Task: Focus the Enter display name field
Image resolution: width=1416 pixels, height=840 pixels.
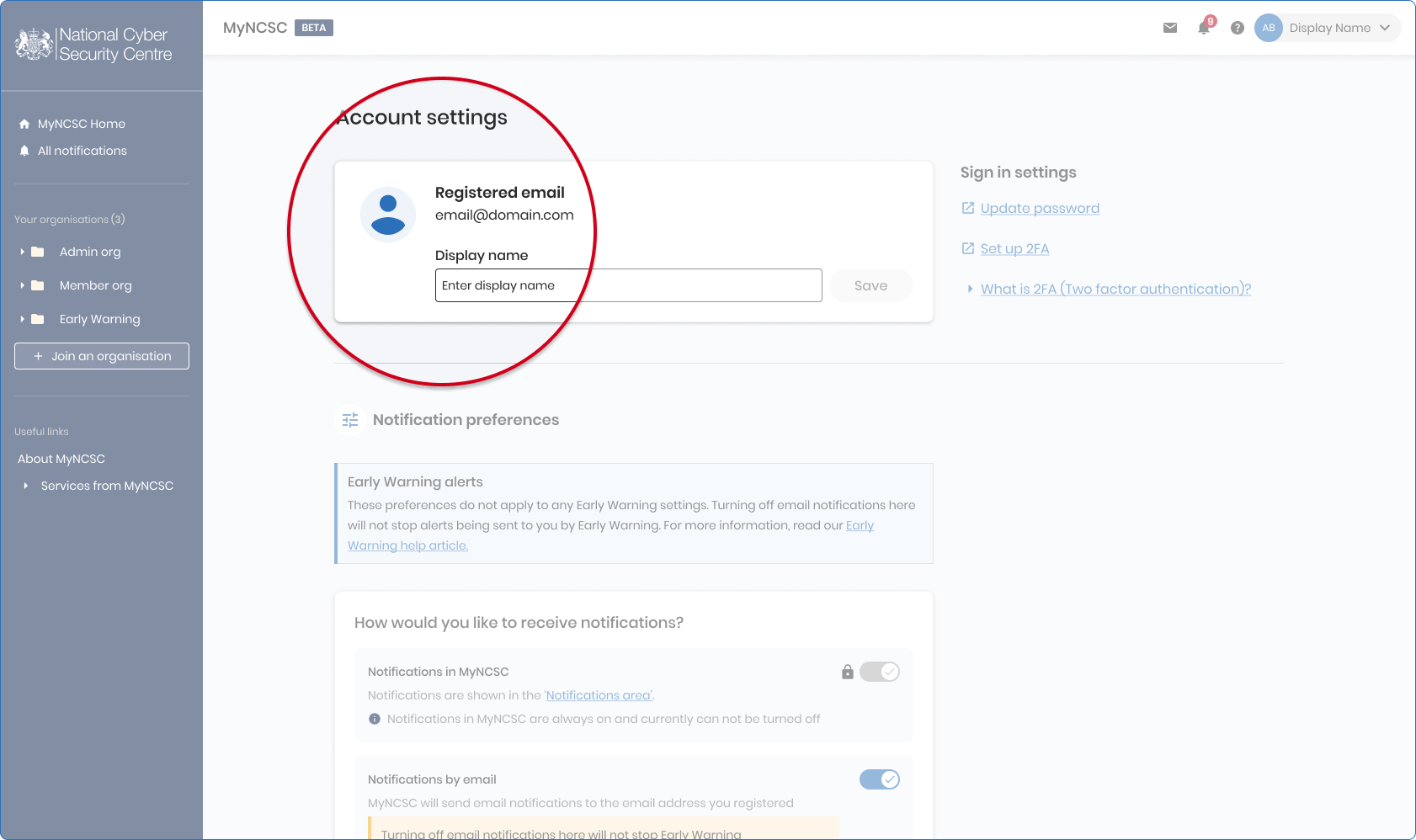Action: [629, 285]
